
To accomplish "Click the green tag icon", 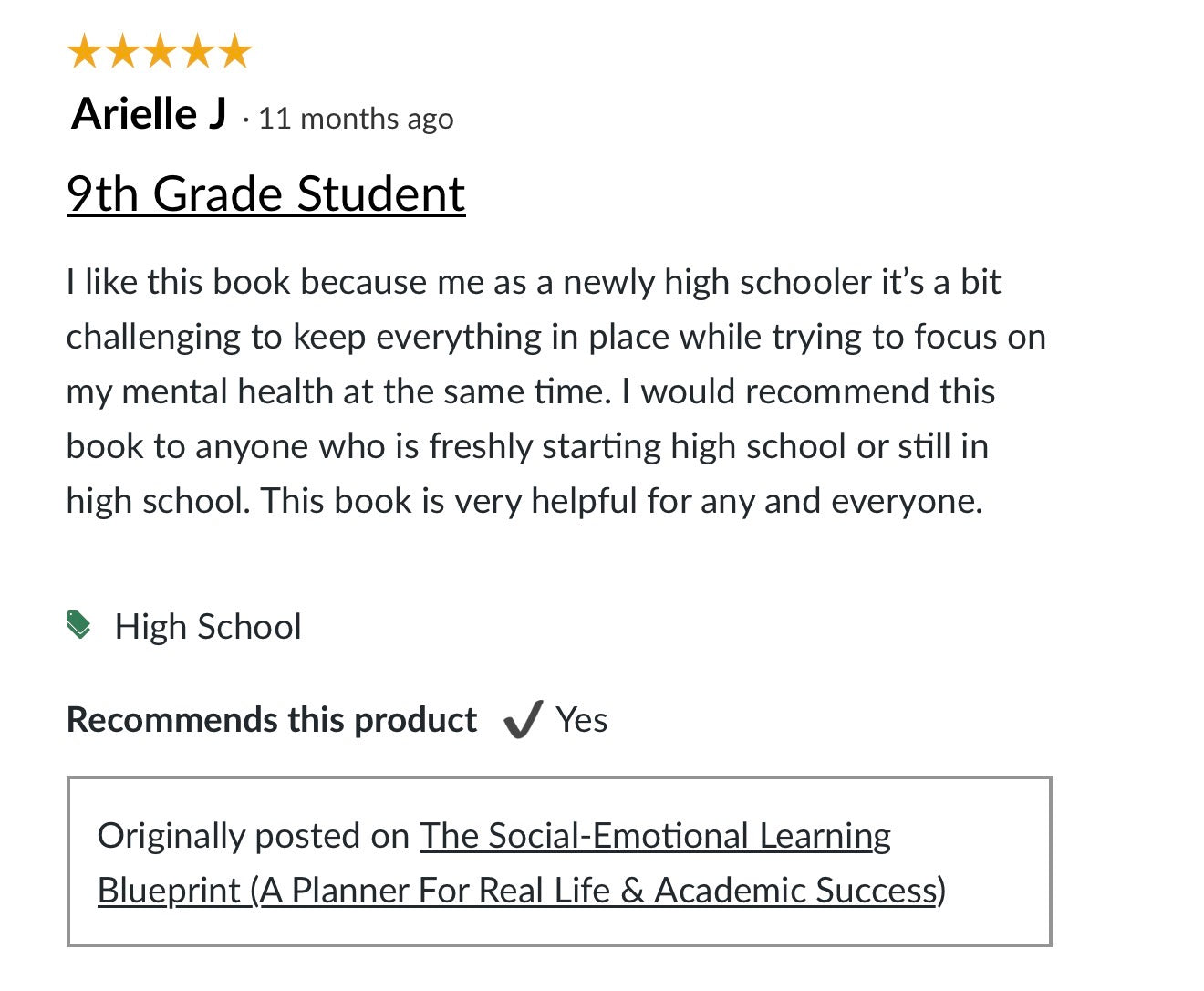I will click(79, 625).
